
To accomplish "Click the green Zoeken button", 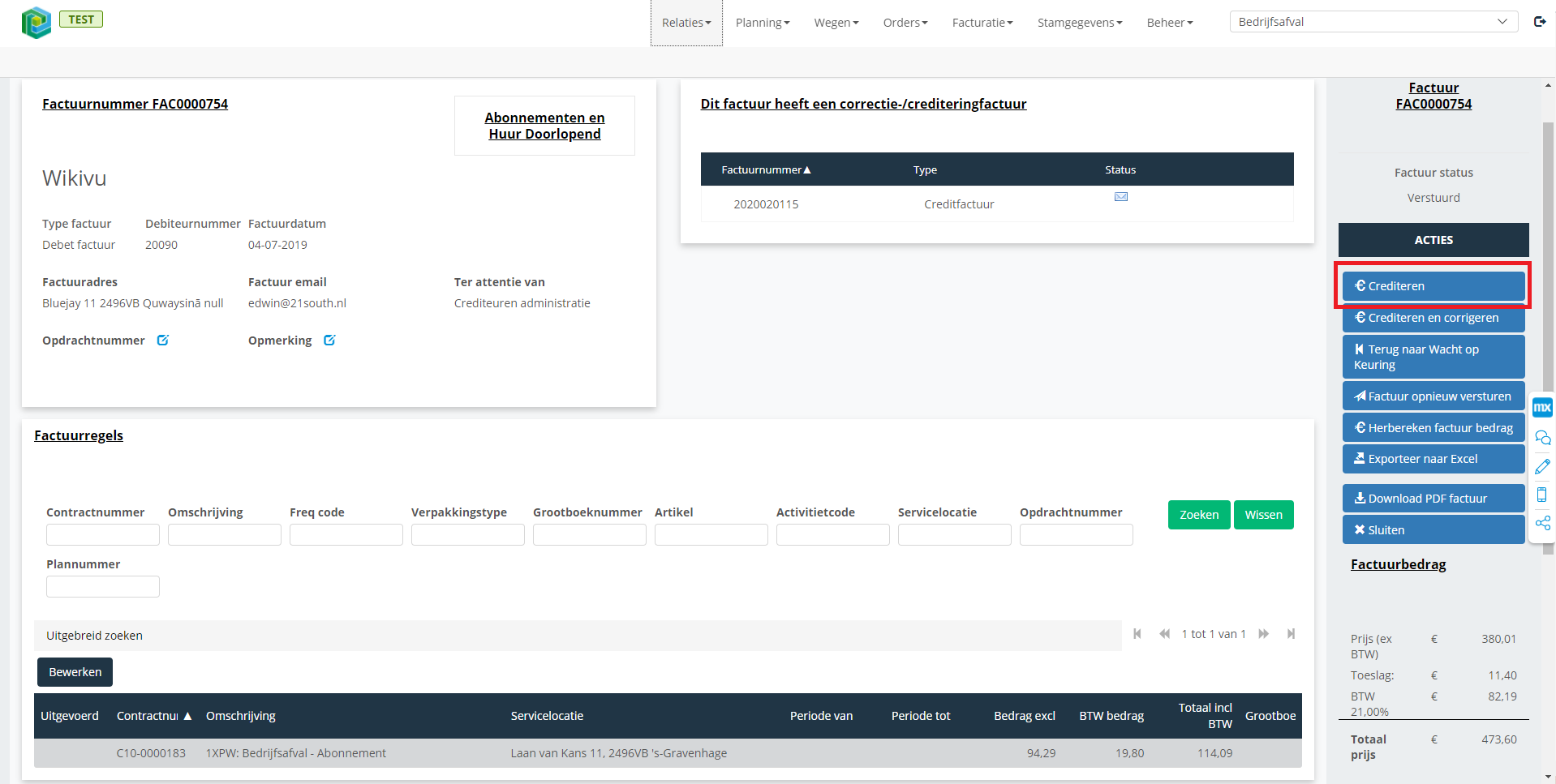I will (x=1199, y=515).
